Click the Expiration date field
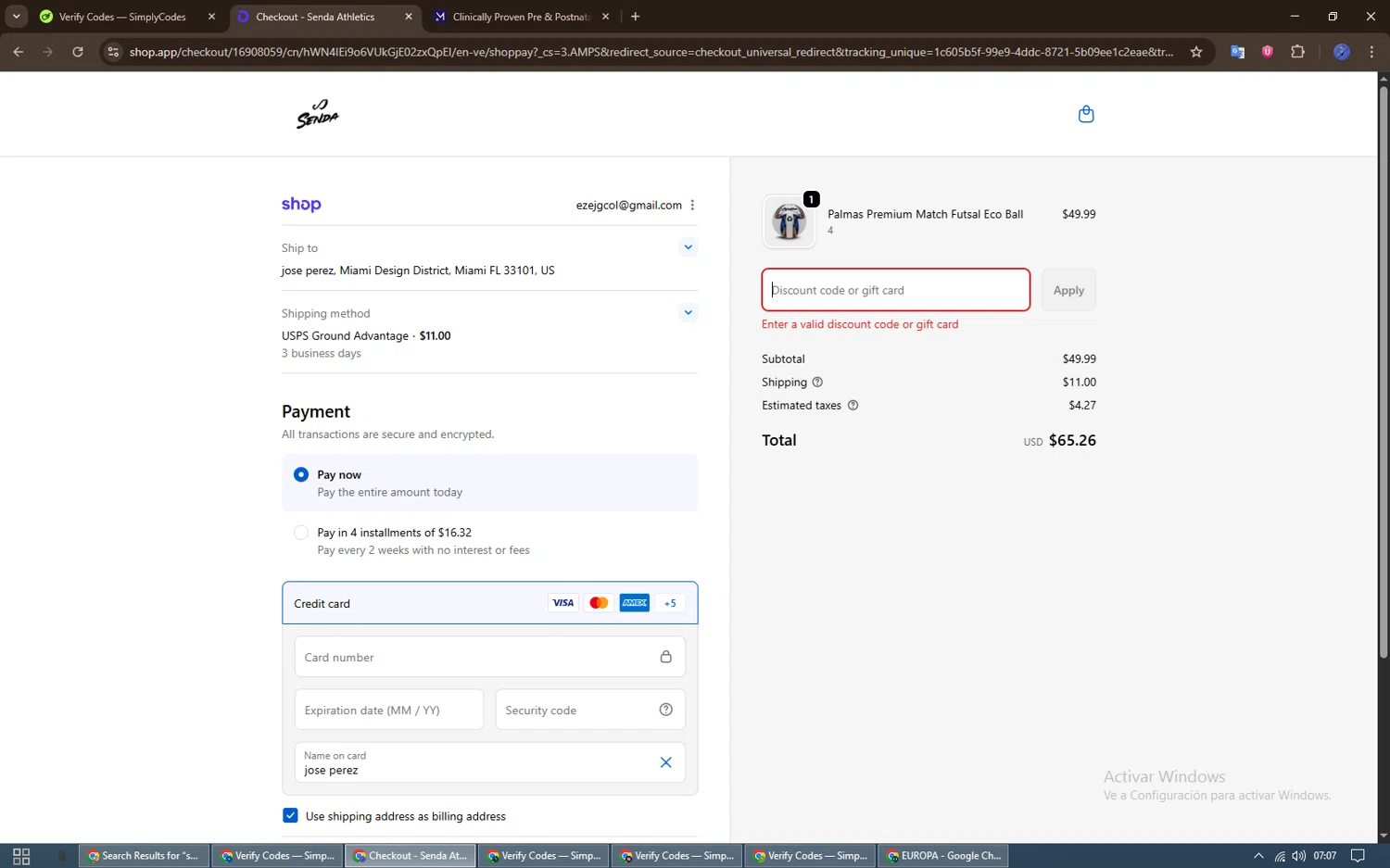The image size is (1390, 868). (389, 710)
